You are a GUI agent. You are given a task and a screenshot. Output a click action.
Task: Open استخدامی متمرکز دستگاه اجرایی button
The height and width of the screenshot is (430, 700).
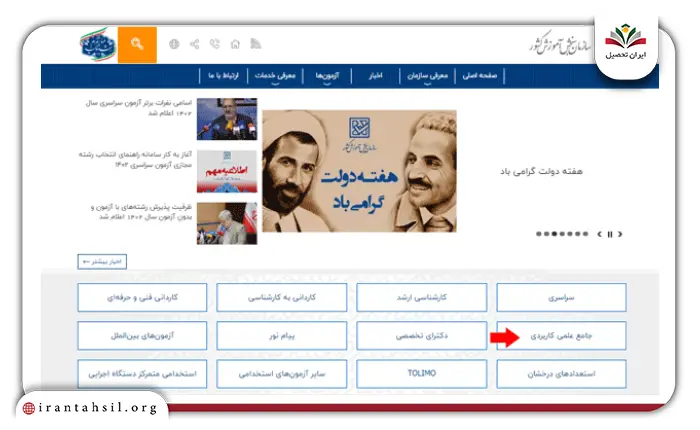point(142,374)
